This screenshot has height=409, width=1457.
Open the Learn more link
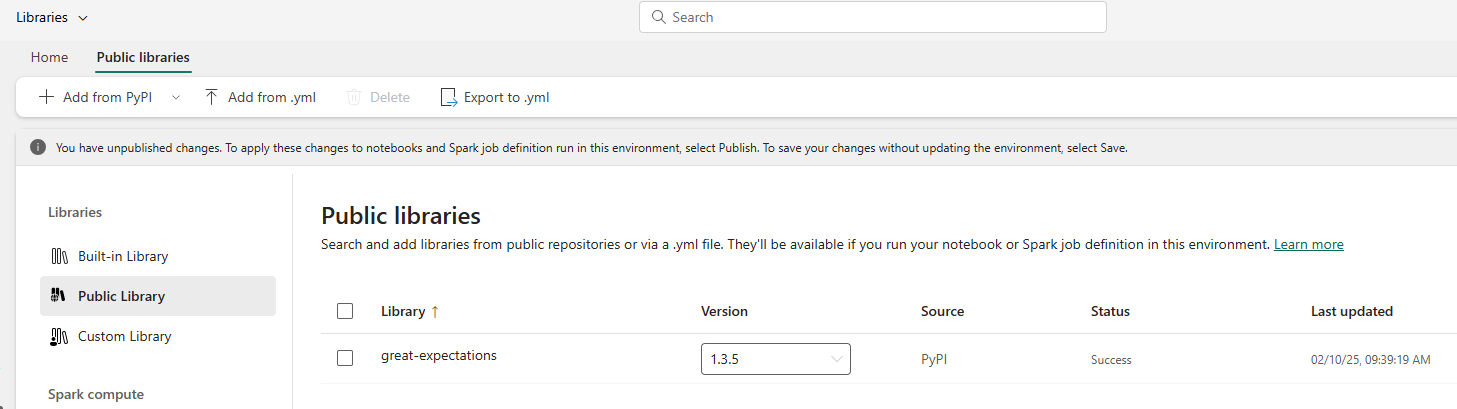click(1308, 244)
